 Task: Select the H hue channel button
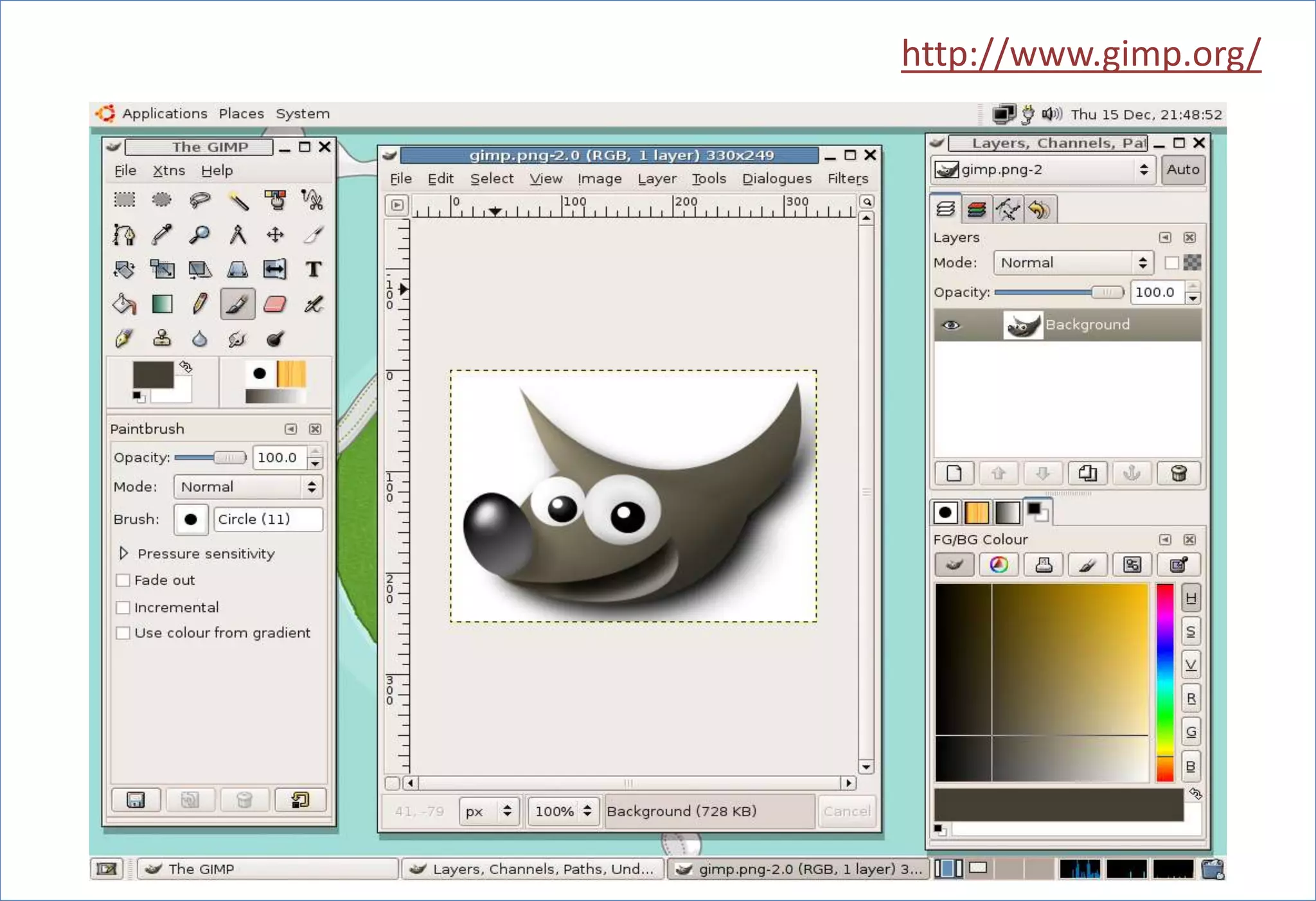1191,598
